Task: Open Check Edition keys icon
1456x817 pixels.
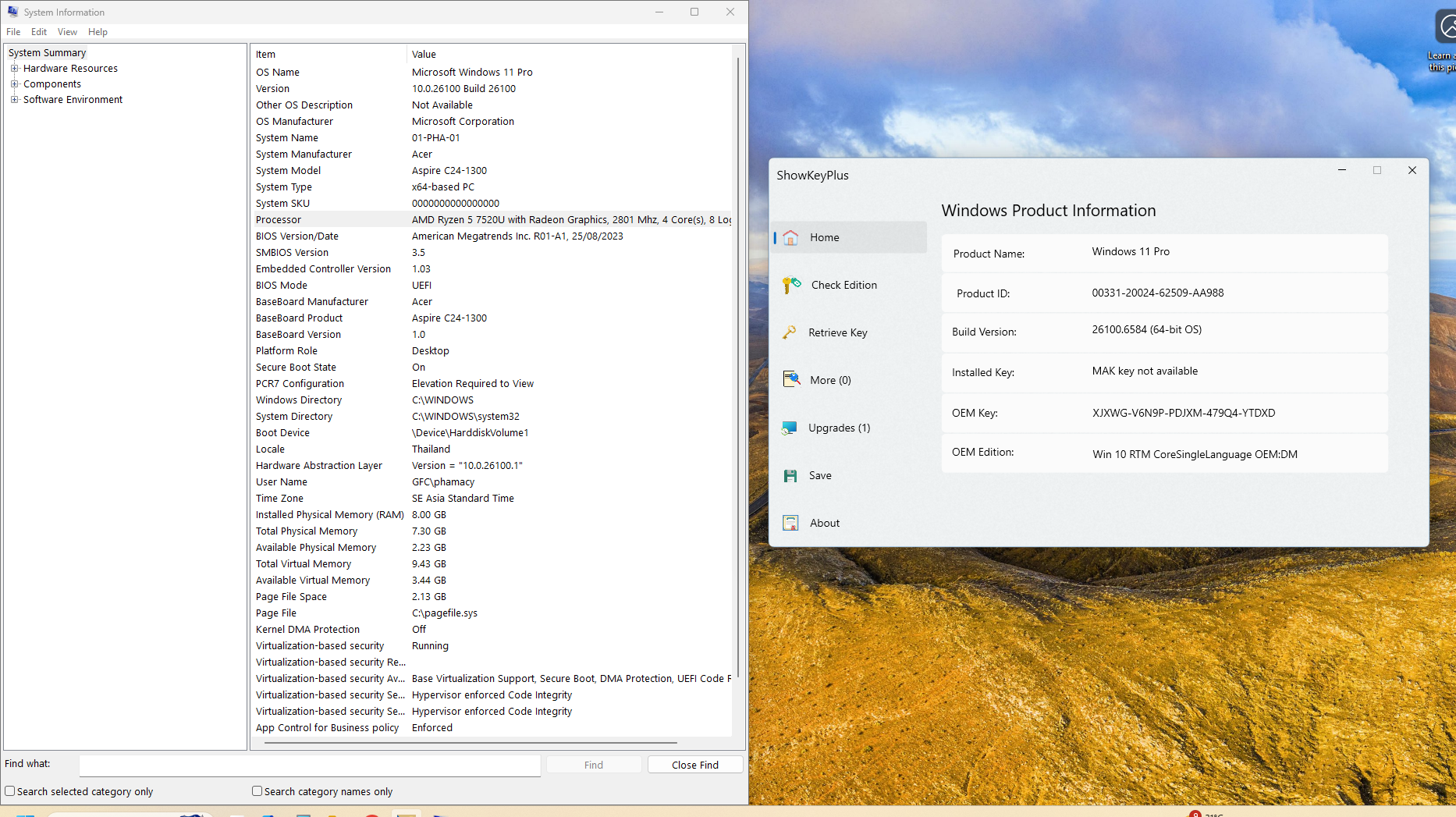Action: pos(791,286)
